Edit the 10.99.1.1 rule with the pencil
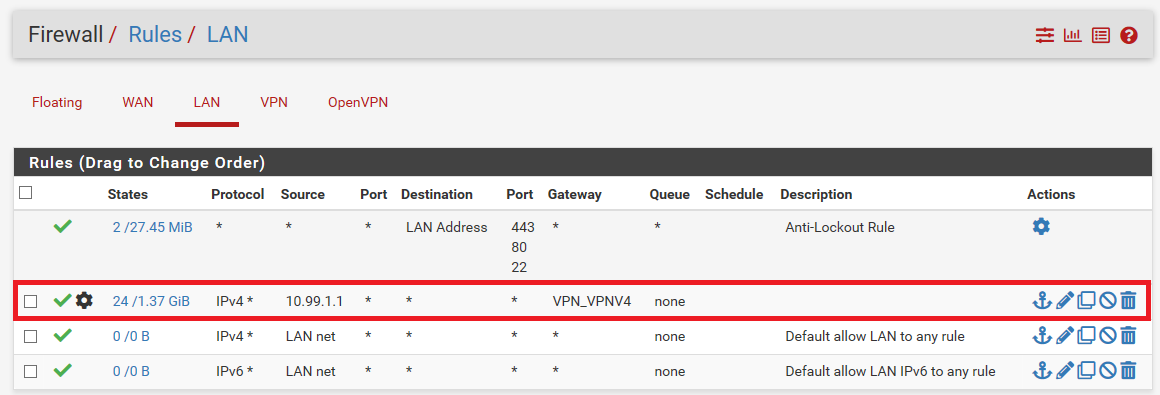This screenshot has height=395, width=1160. click(x=1064, y=300)
